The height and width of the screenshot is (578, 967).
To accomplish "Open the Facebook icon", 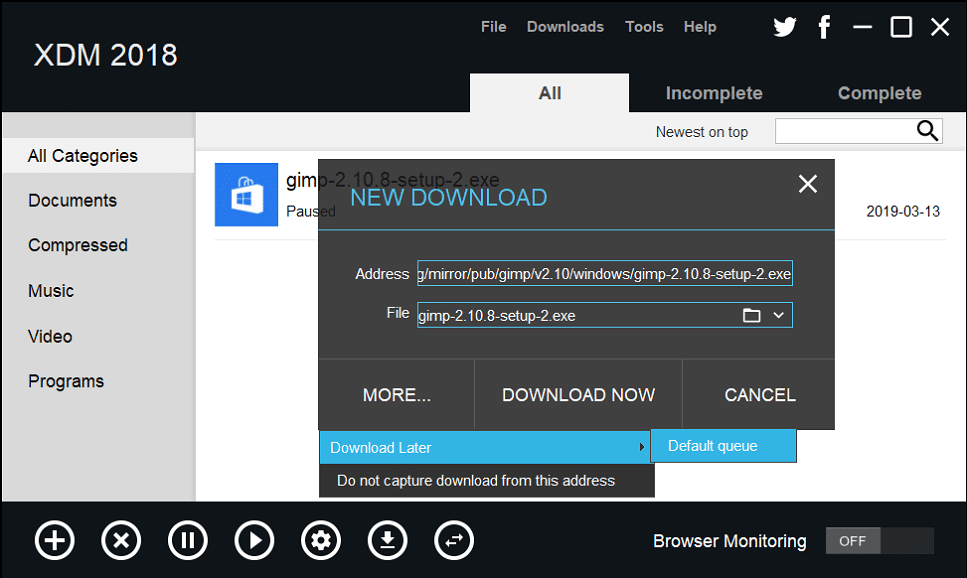I will point(824,27).
